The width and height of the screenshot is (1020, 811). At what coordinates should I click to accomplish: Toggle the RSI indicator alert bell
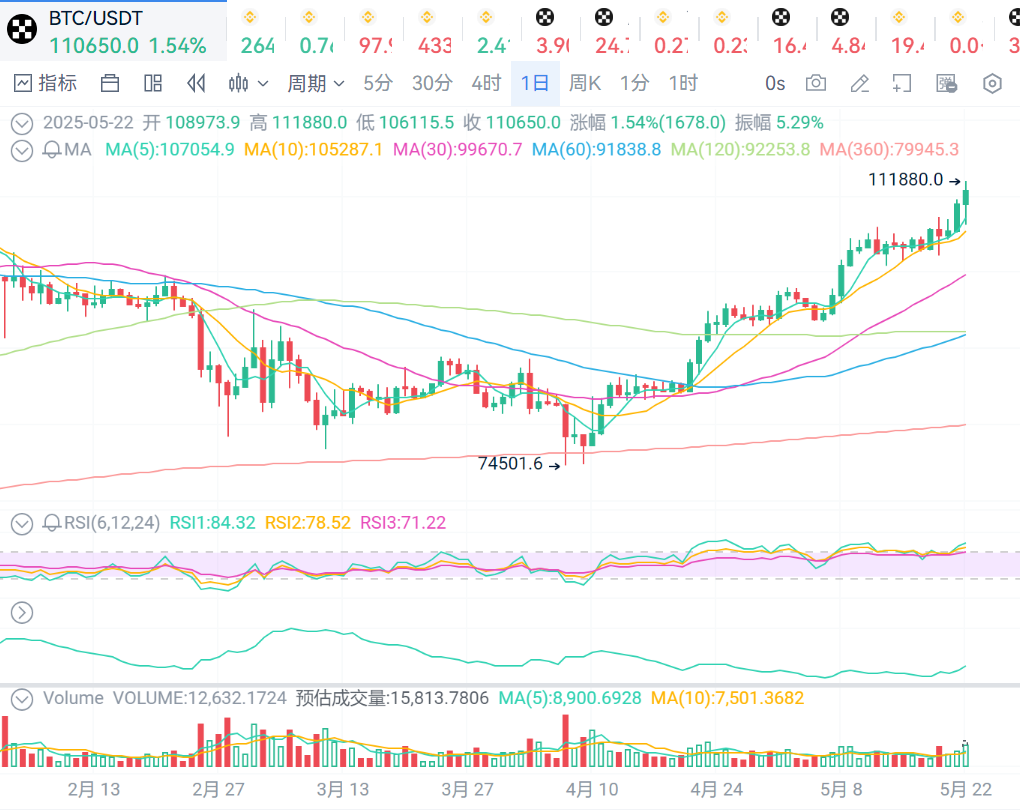[x=51, y=523]
